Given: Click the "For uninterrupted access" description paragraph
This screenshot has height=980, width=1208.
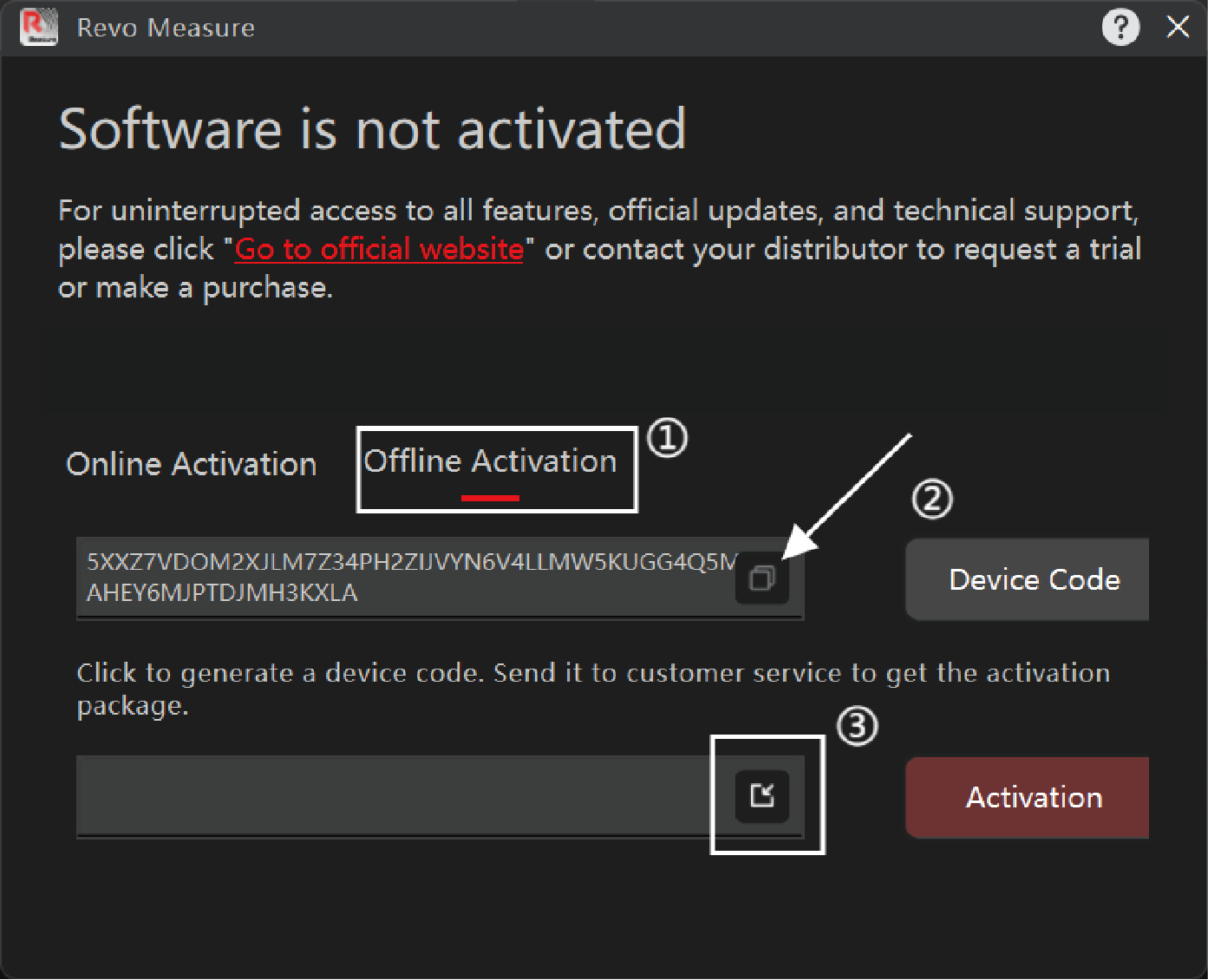Looking at the screenshot, I should 598,249.
